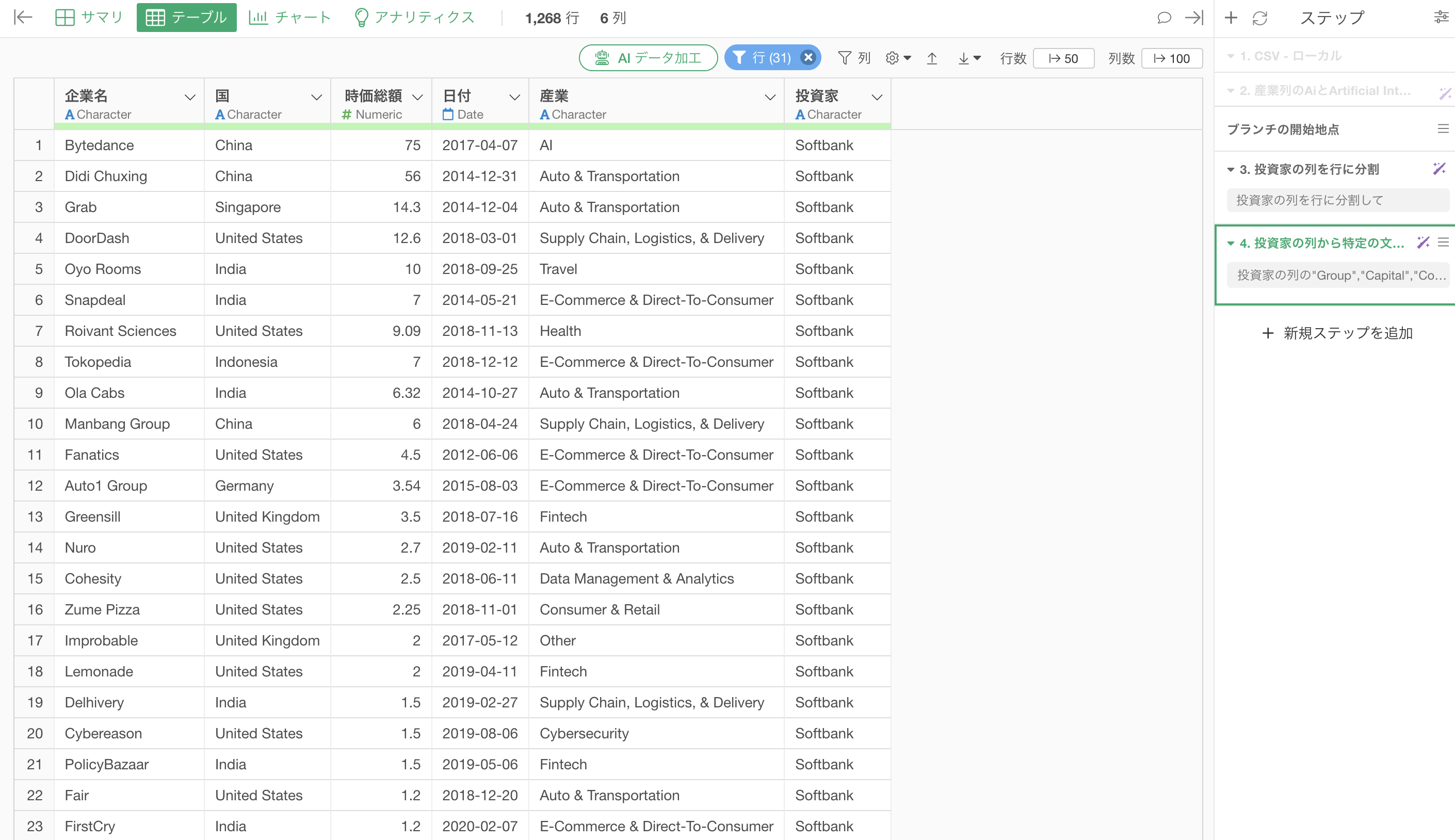This screenshot has height=840, width=1455.
Task: Select the Bytedance cell
Action: 129,146
